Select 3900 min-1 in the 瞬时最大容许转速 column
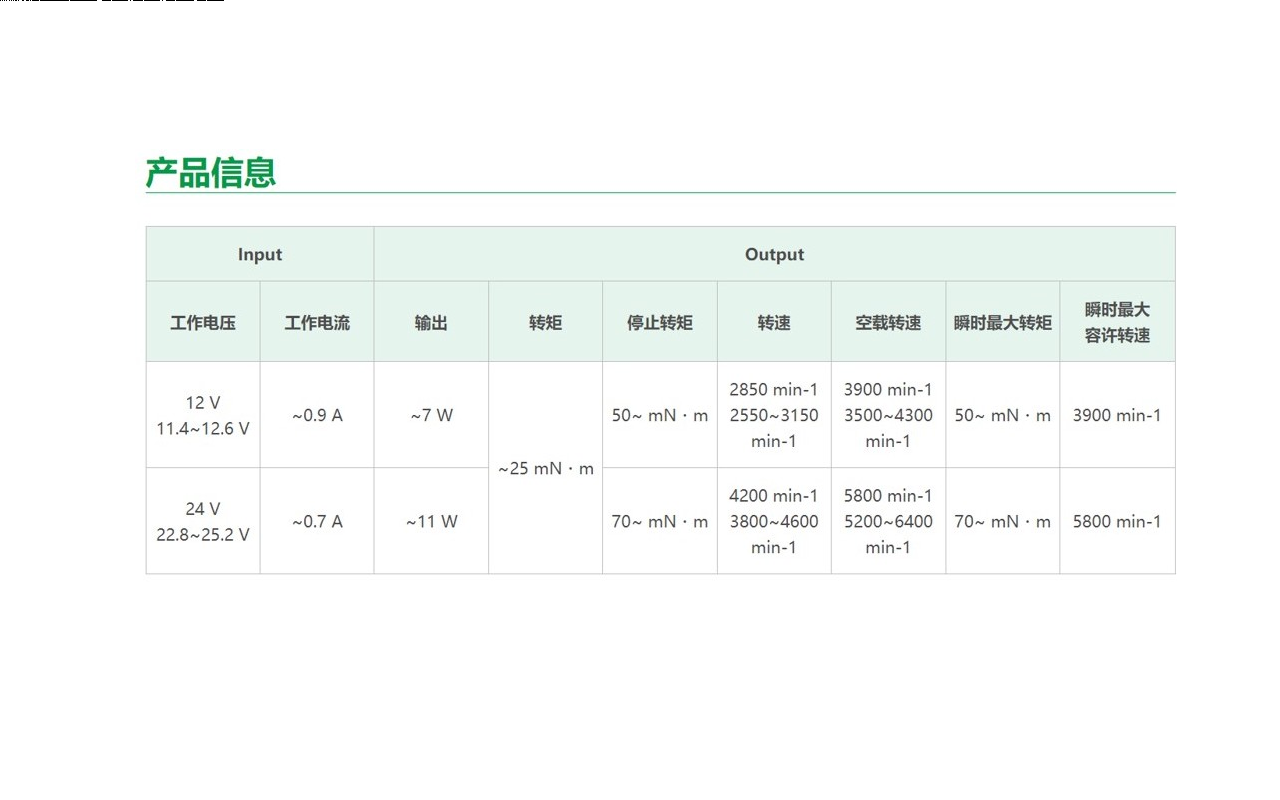The height and width of the screenshot is (800, 1280). (1118, 415)
